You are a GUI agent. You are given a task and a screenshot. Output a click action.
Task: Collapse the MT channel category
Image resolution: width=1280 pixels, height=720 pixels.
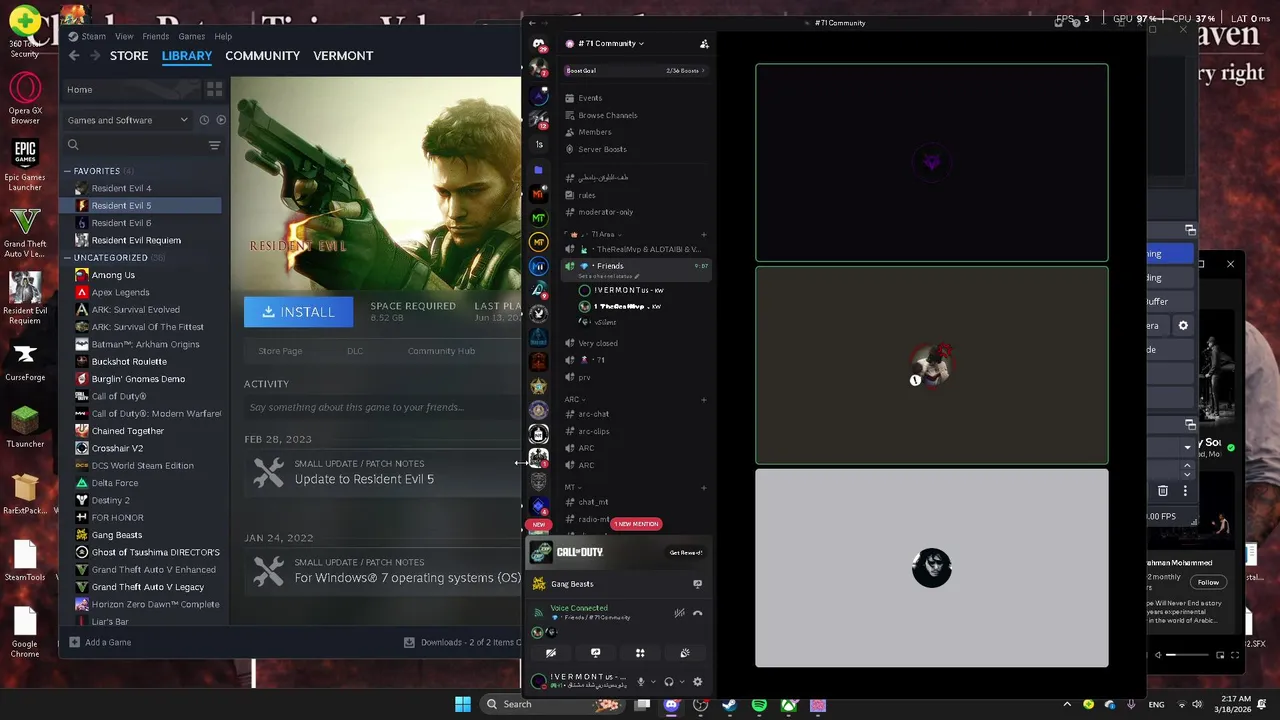(571, 487)
